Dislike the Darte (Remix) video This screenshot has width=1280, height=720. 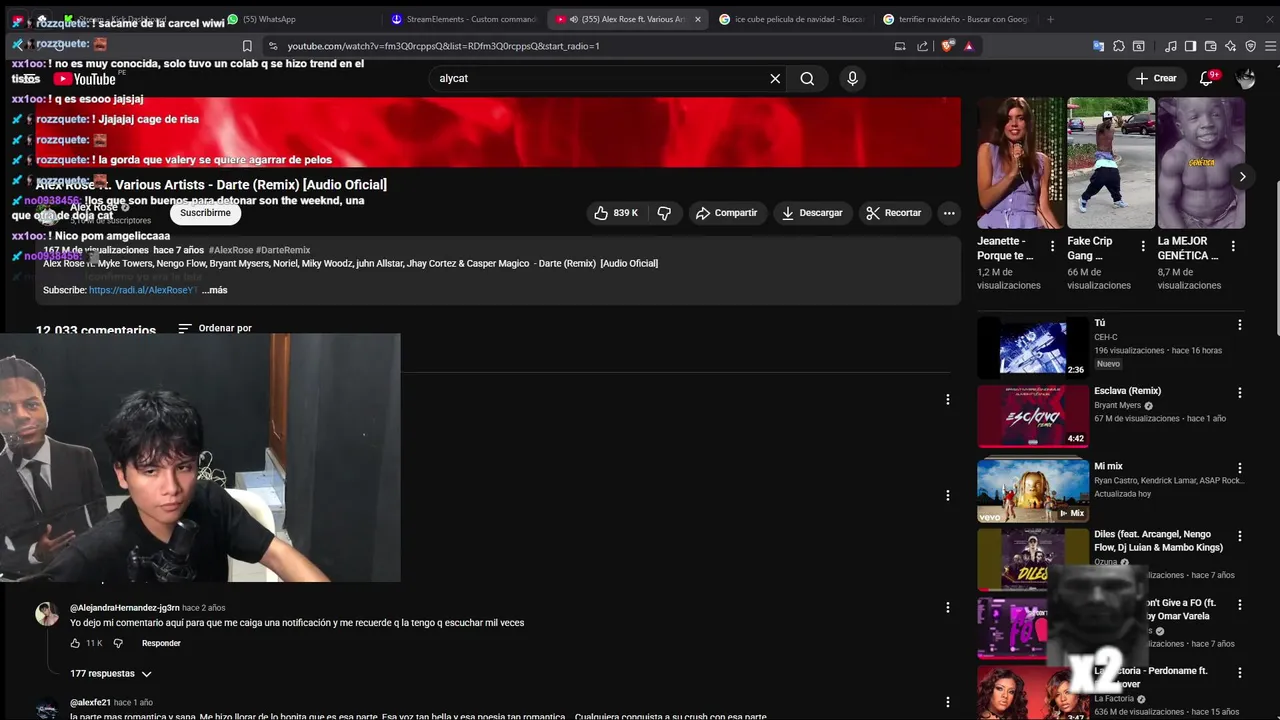click(664, 213)
